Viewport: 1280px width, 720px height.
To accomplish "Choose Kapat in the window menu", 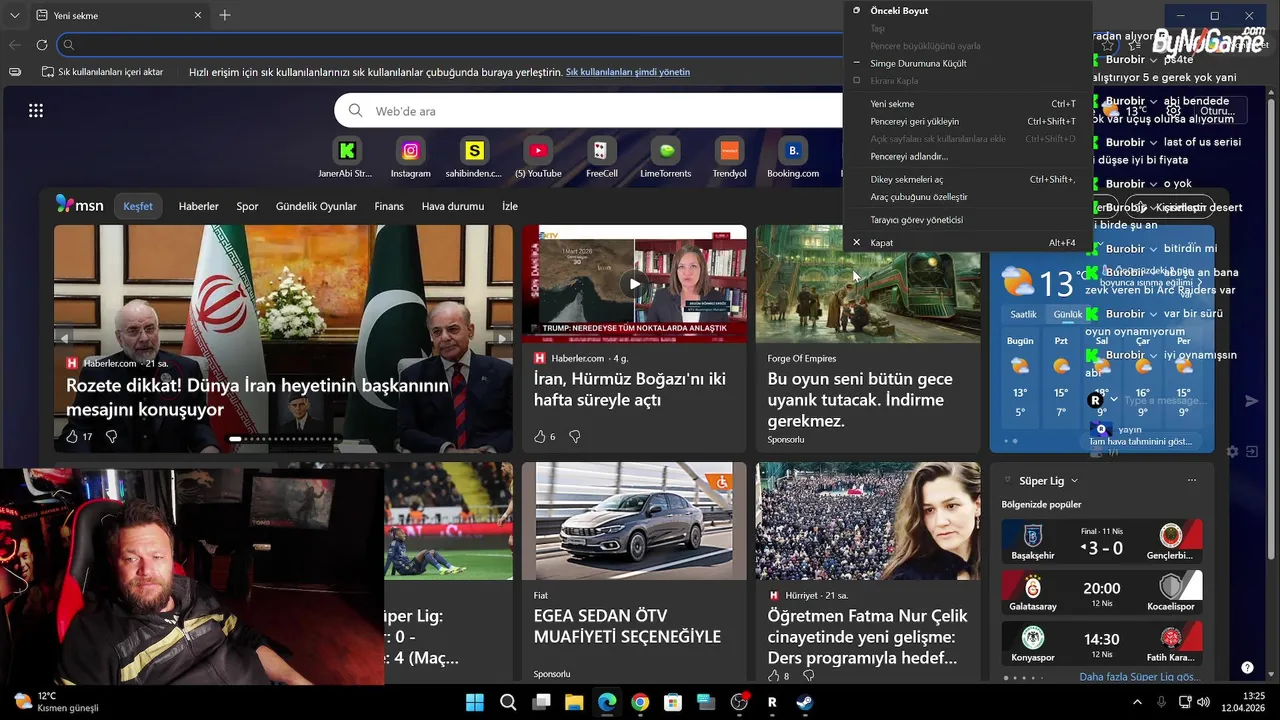I will [x=967, y=243].
